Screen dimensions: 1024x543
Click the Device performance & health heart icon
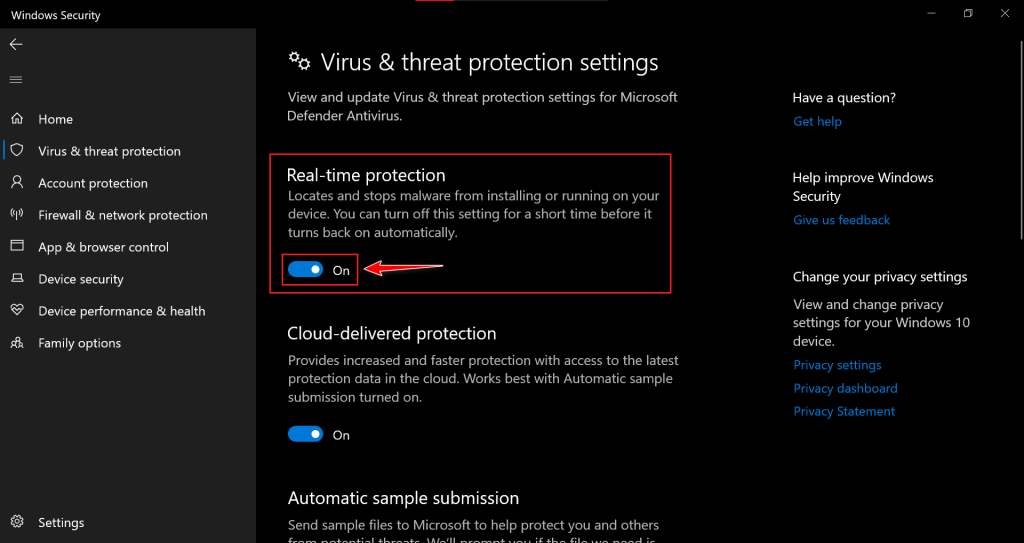pos(17,311)
